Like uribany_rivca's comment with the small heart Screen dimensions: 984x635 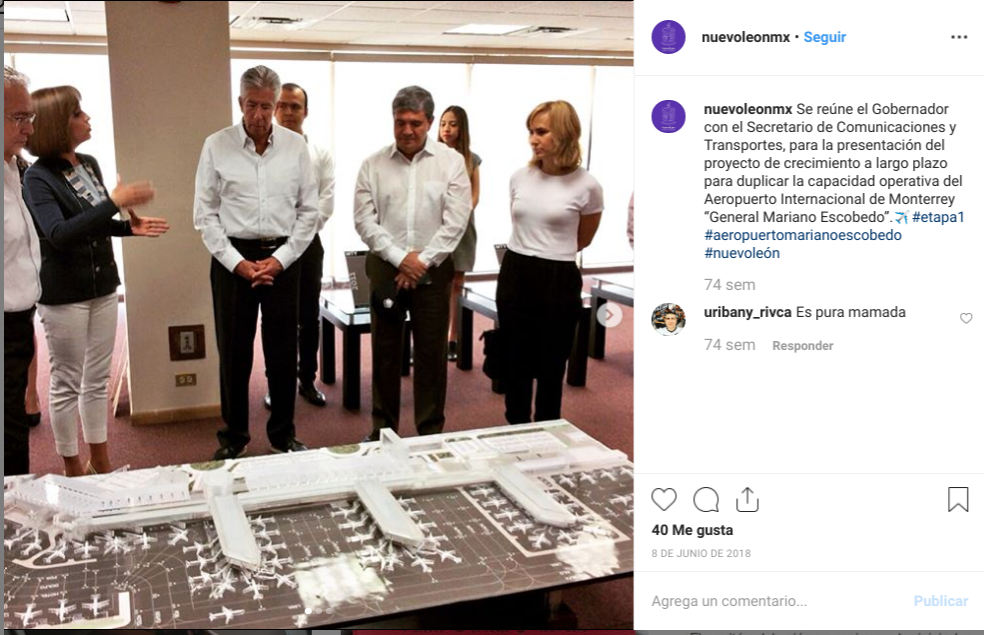pos(966,318)
